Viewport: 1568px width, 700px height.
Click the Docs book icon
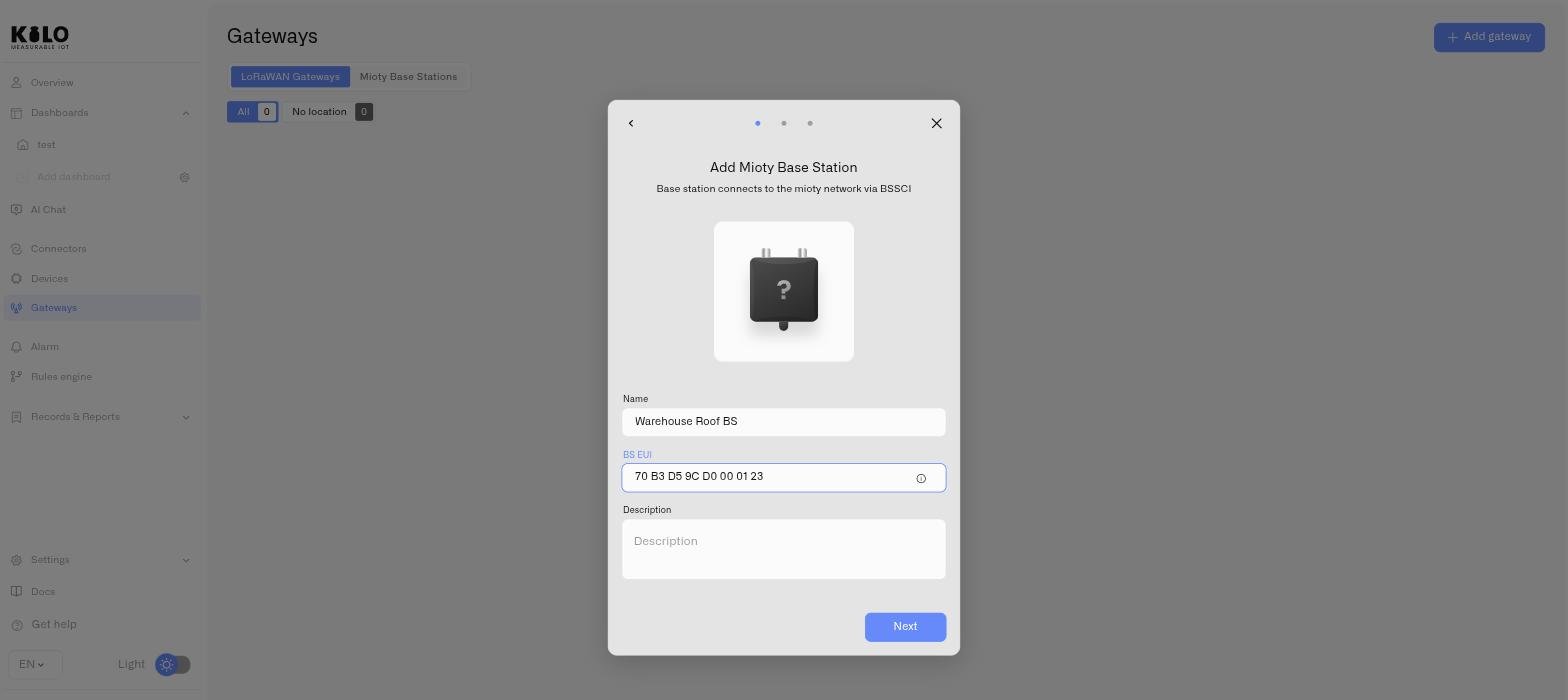16,592
